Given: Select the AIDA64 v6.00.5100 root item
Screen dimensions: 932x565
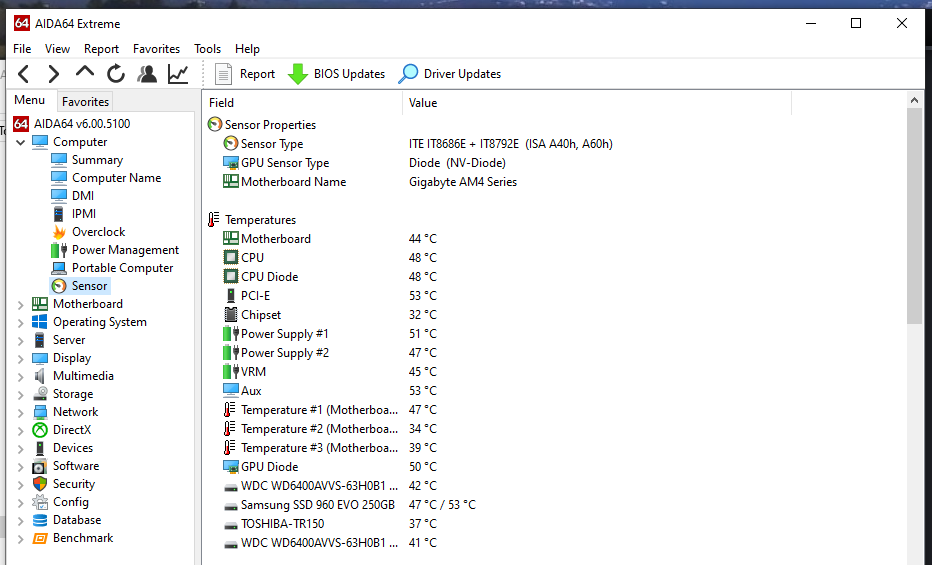Looking at the screenshot, I should pos(72,124).
